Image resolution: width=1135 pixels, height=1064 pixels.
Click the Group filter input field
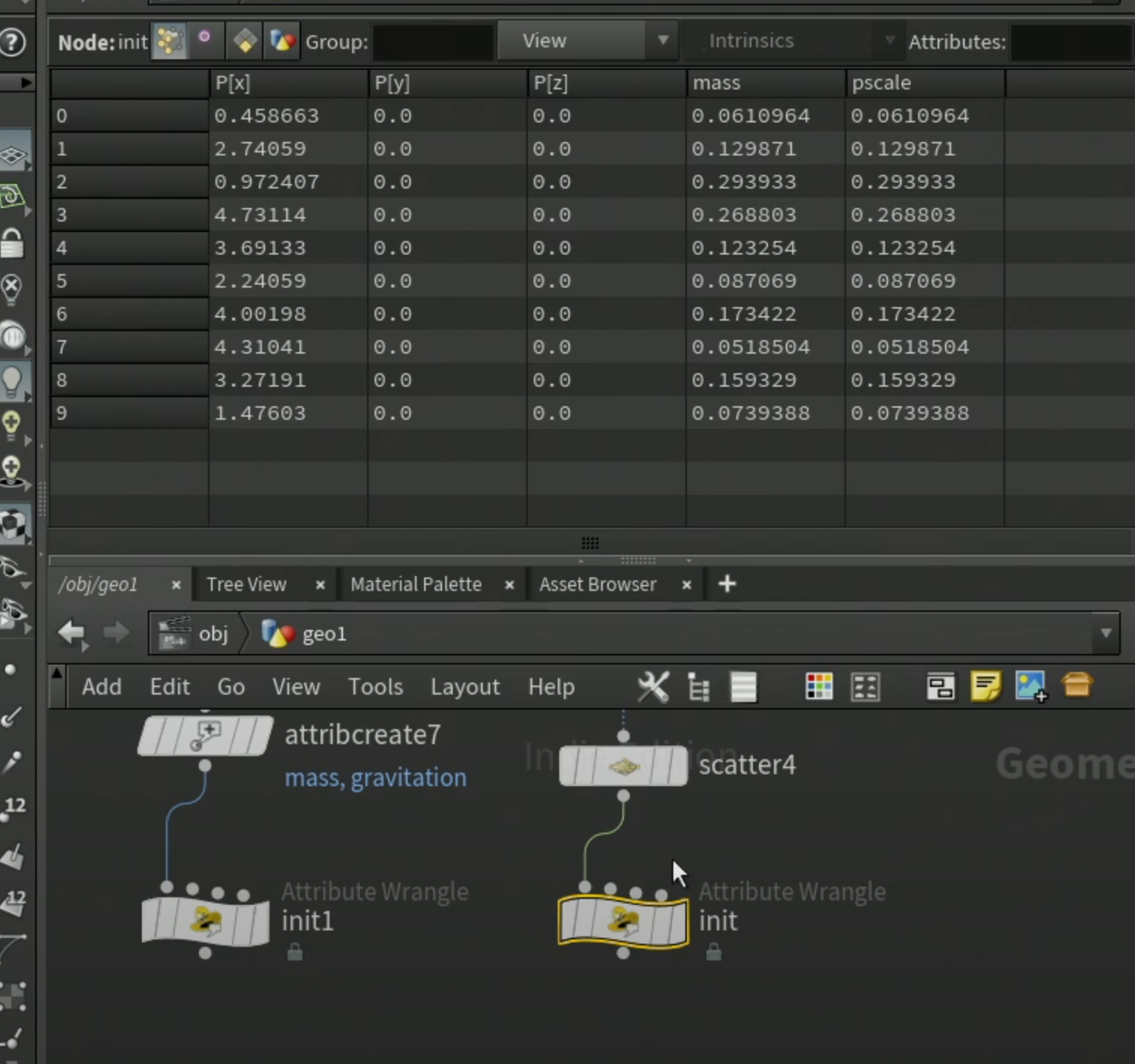tap(433, 42)
